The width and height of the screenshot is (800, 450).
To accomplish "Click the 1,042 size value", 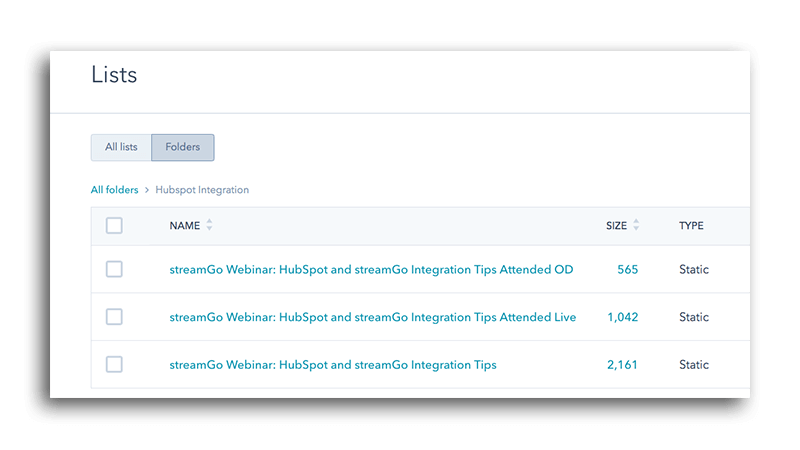I will click(622, 318).
